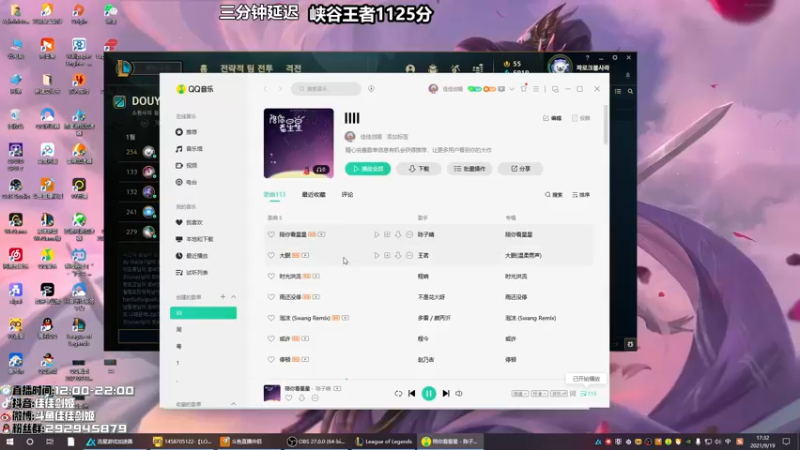Open 试听列表 listening list item

(191, 273)
